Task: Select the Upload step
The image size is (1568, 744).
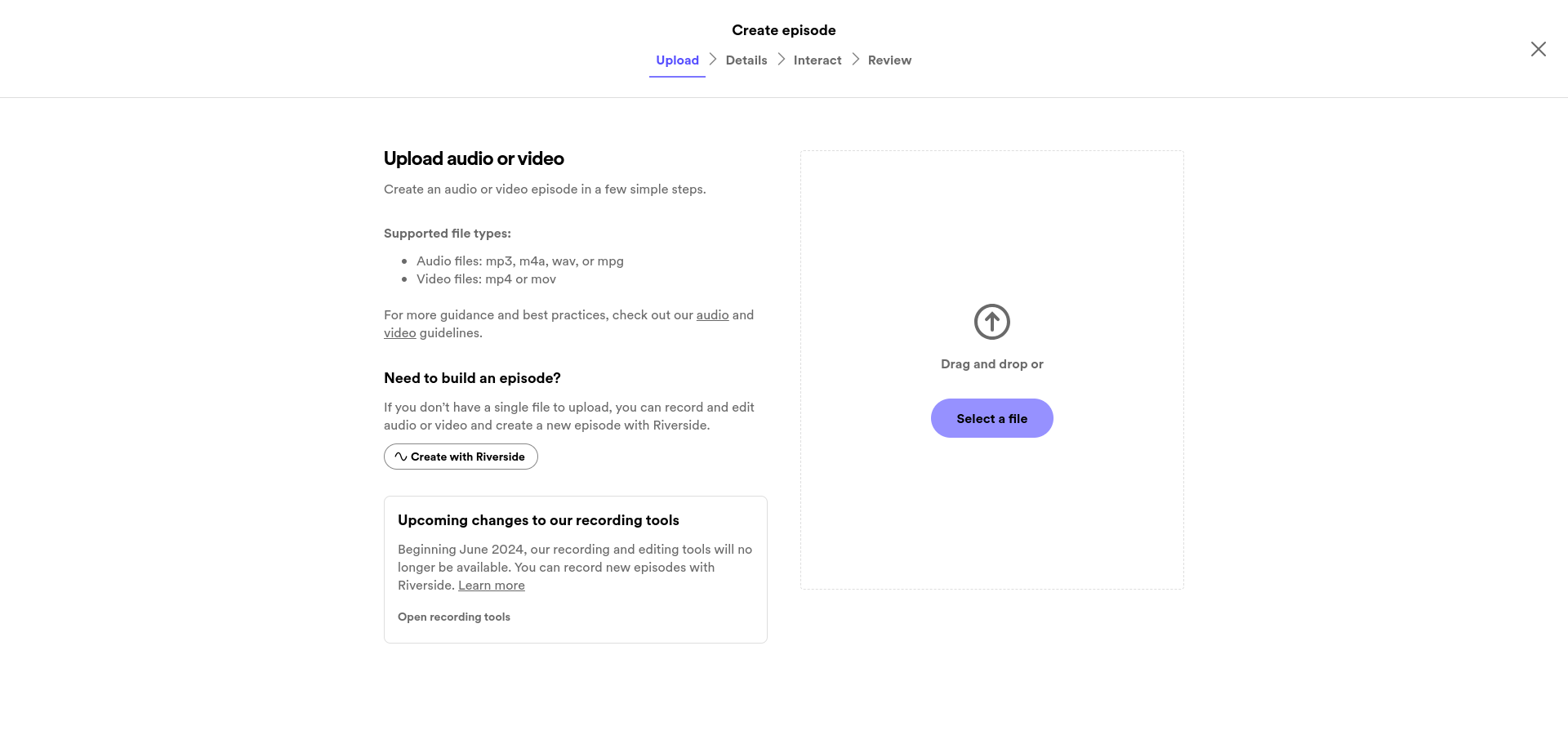Action: 677,60
